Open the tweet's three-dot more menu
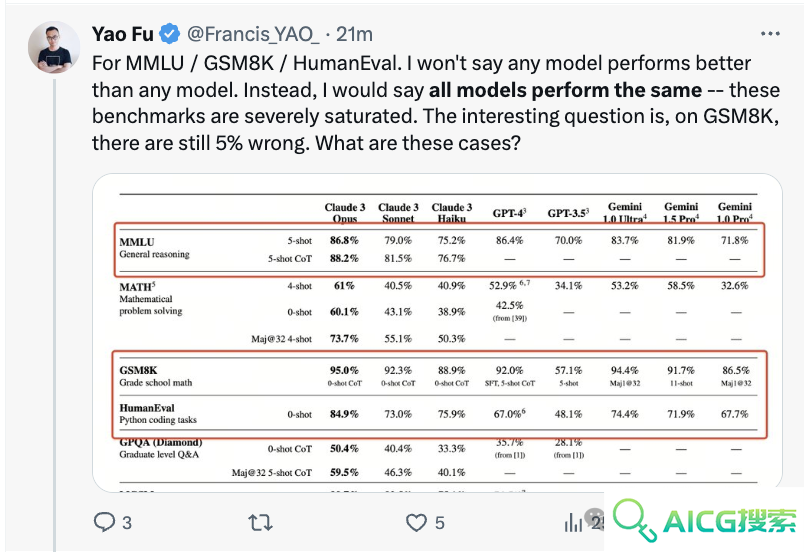This screenshot has height=552, width=804. pos(770,34)
